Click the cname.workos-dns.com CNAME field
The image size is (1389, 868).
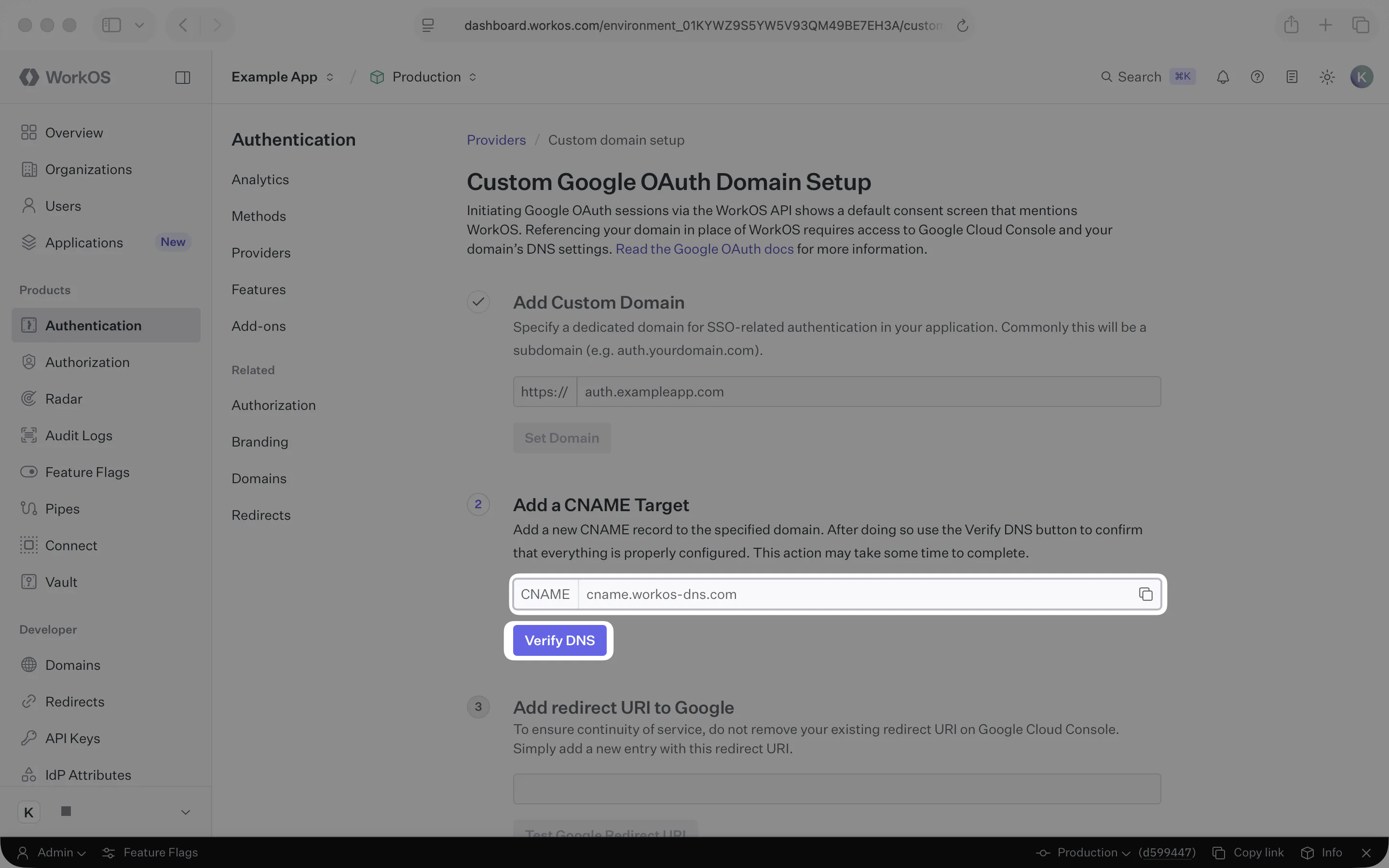point(837,594)
